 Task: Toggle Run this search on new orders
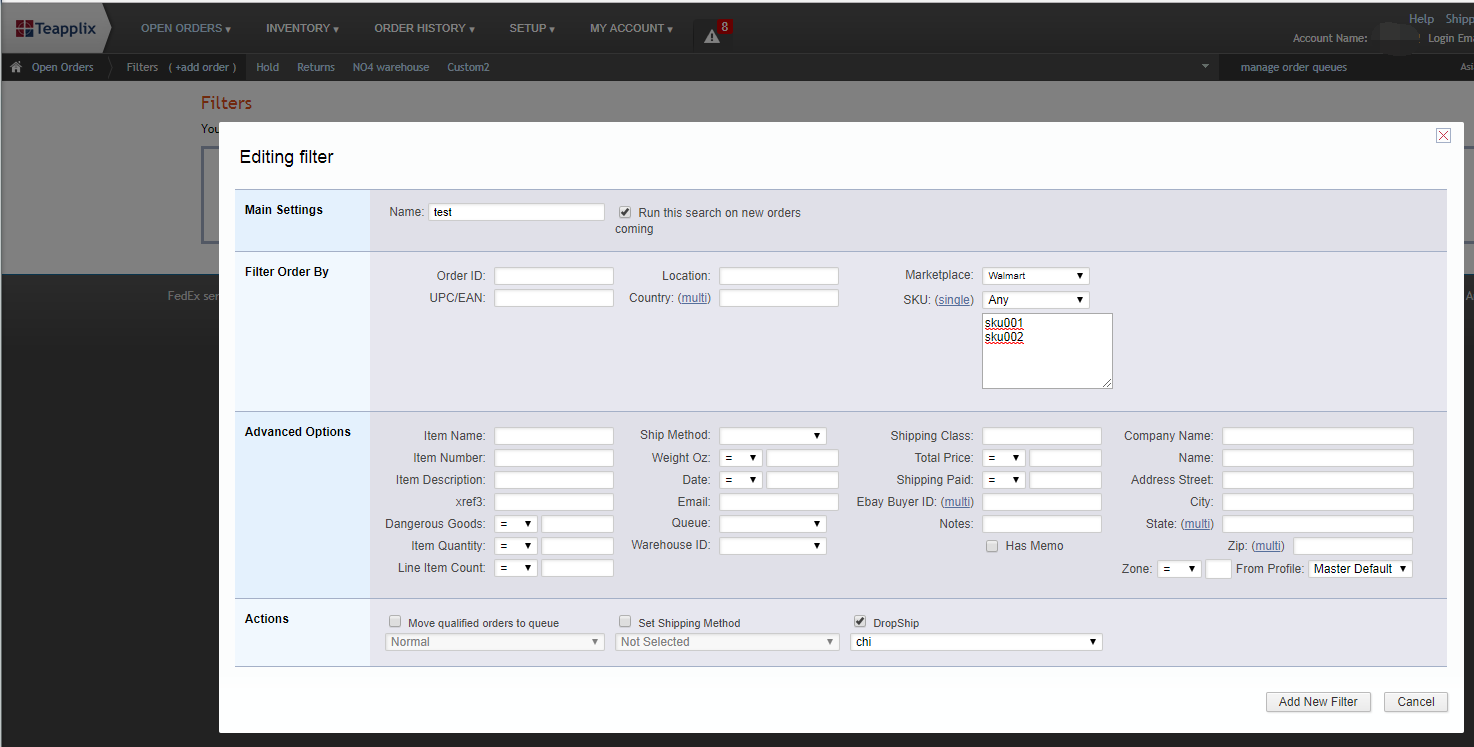point(625,212)
